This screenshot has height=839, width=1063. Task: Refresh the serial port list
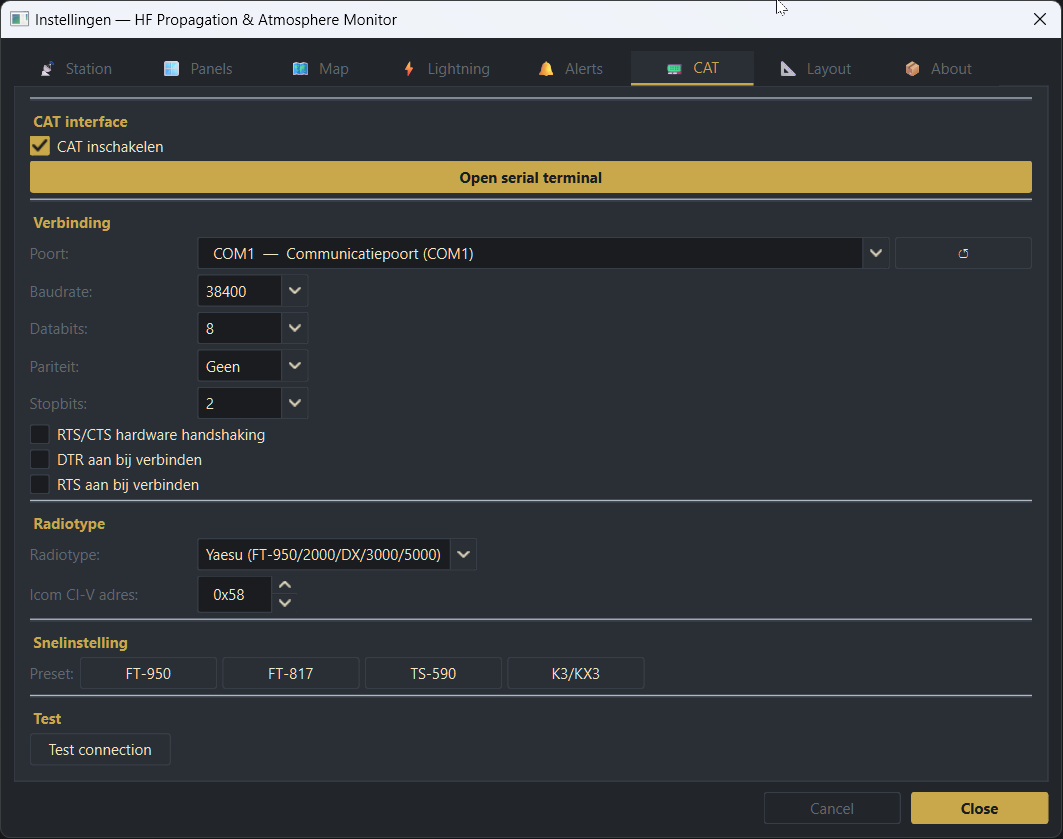pyautogui.click(x=963, y=253)
